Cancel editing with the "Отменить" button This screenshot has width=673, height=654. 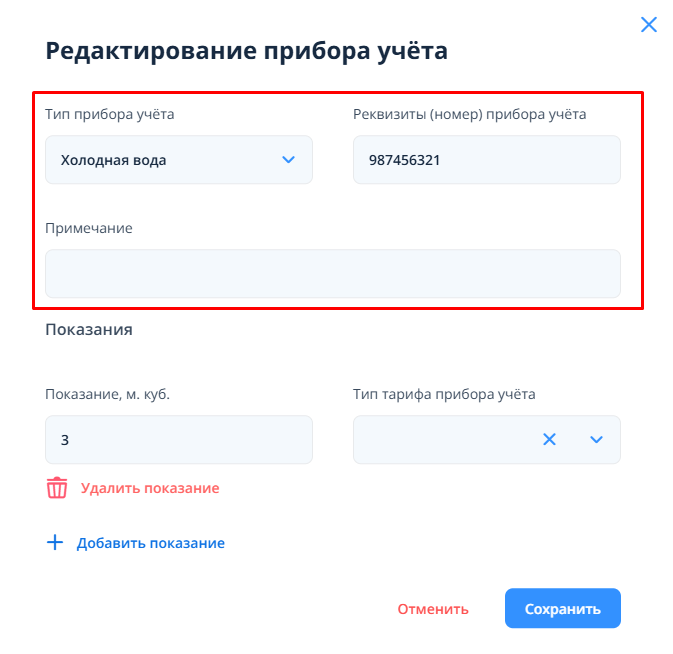click(433, 609)
